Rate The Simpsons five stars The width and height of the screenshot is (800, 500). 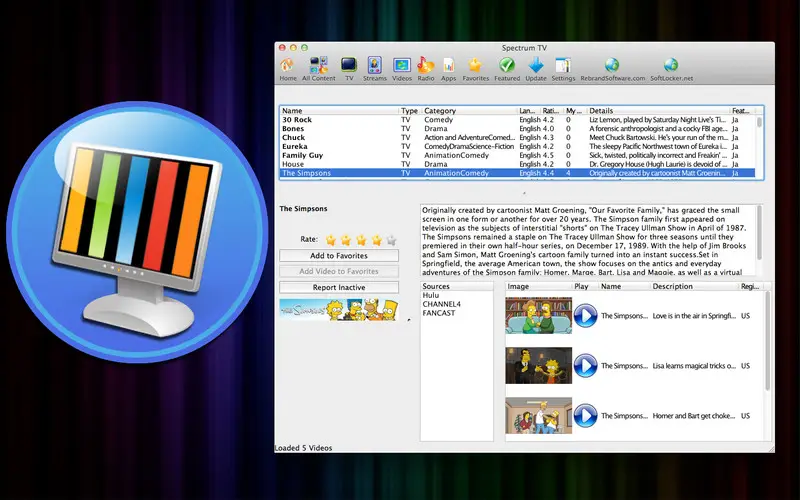391,240
